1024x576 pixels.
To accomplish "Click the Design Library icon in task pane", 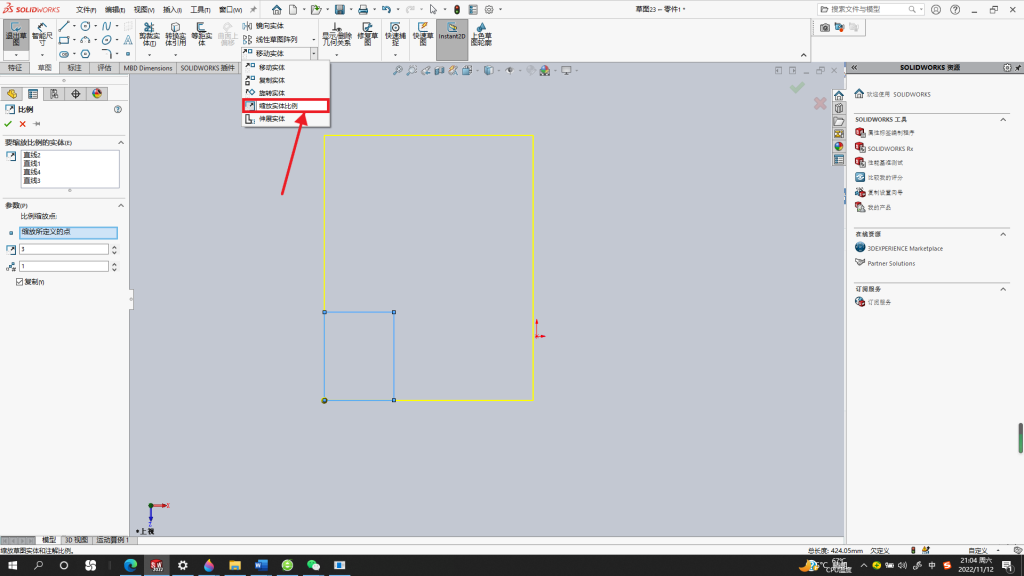I will pyautogui.click(x=839, y=108).
